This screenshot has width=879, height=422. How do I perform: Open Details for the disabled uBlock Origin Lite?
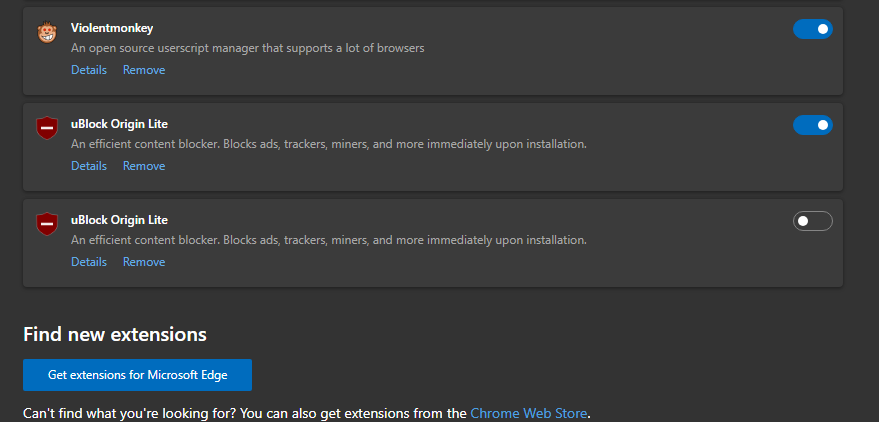pyautogui.click(x=88, y=262)
